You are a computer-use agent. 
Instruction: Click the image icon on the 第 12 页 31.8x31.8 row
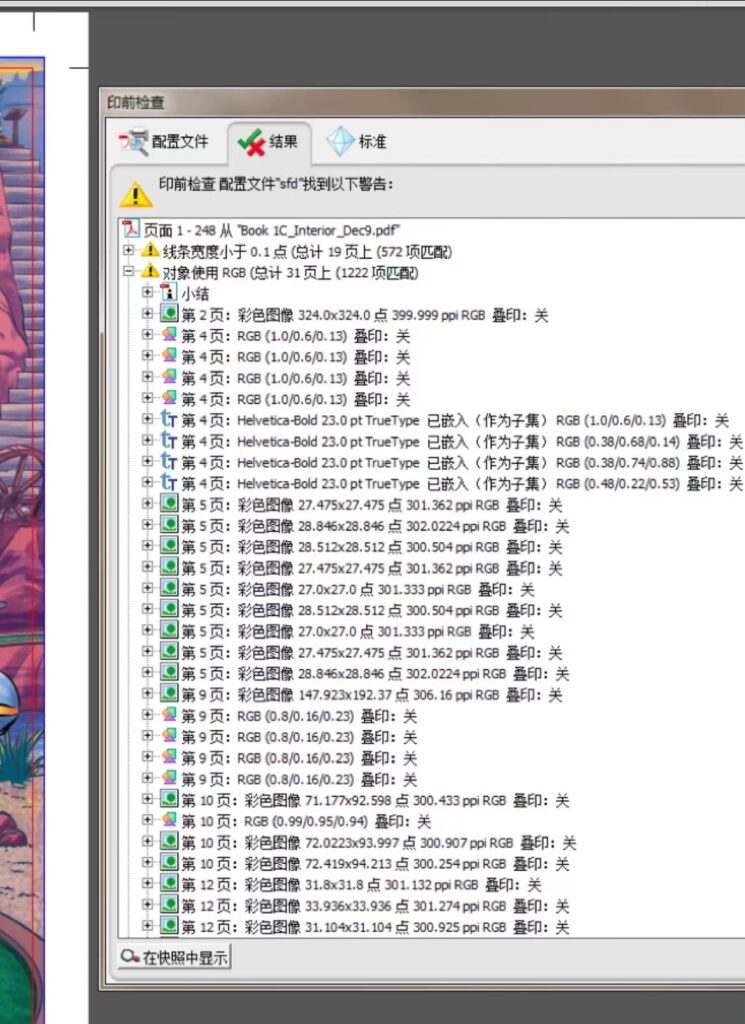pyautogui.click(x=170, y=885)
